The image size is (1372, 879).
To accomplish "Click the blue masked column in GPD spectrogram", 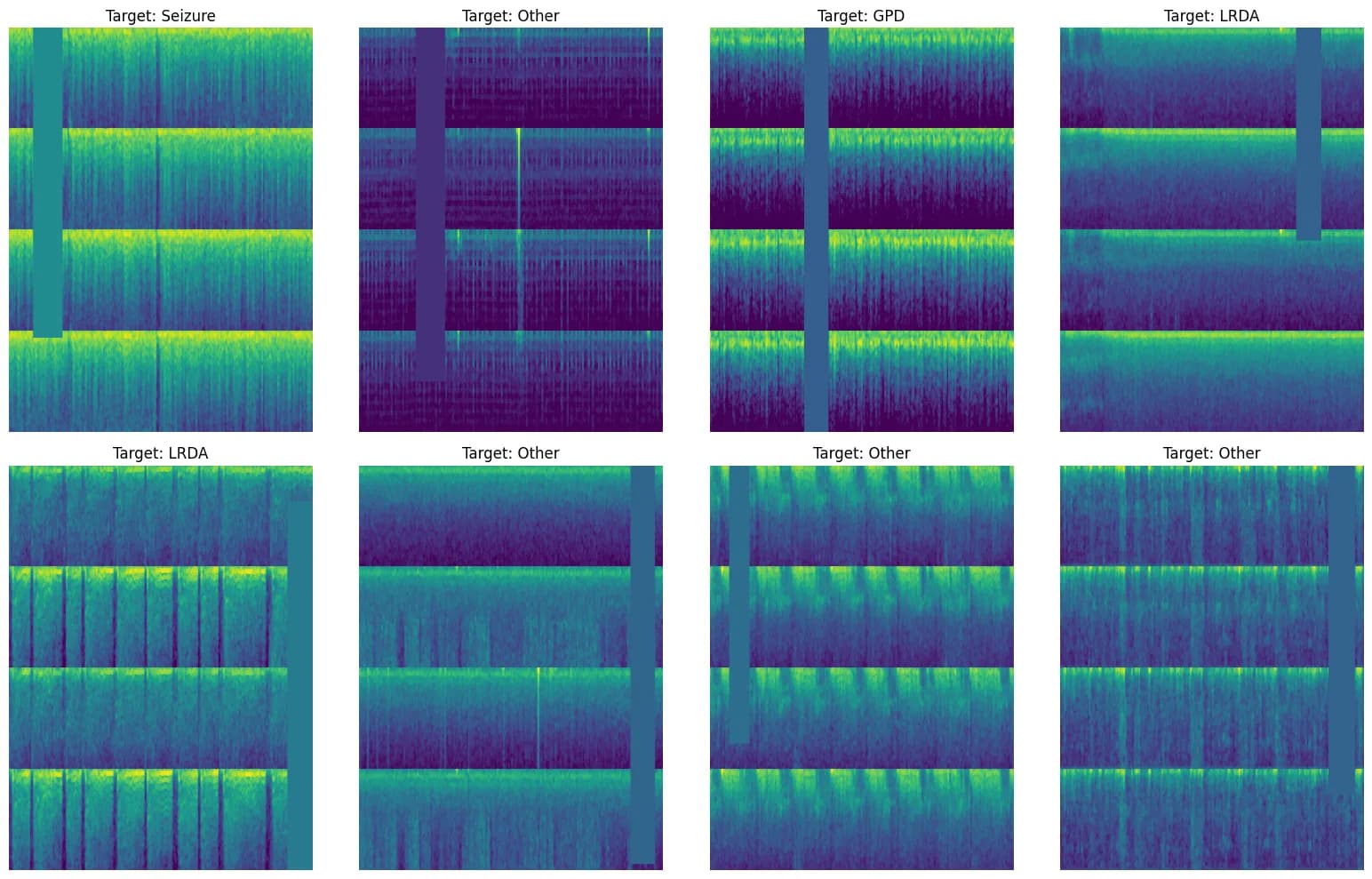I will point(817,229).
